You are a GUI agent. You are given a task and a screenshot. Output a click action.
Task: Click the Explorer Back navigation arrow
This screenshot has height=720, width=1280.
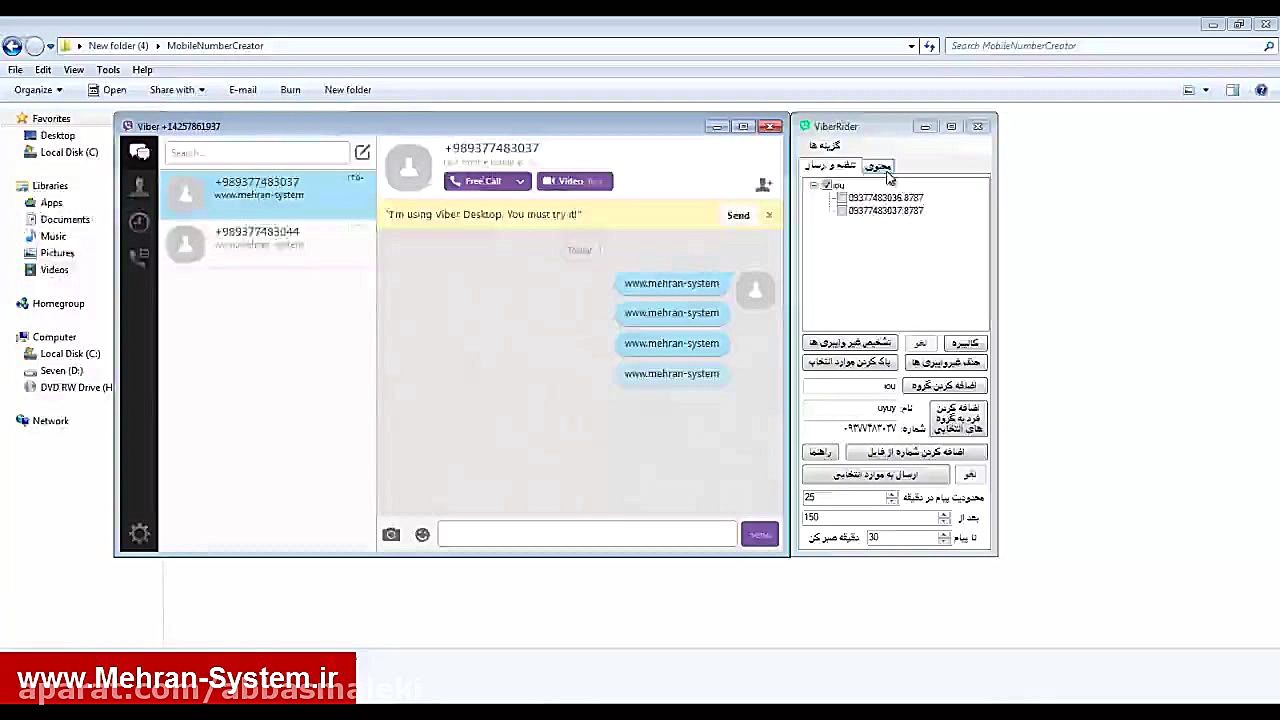pyautogui.click(x=12, y=46)
